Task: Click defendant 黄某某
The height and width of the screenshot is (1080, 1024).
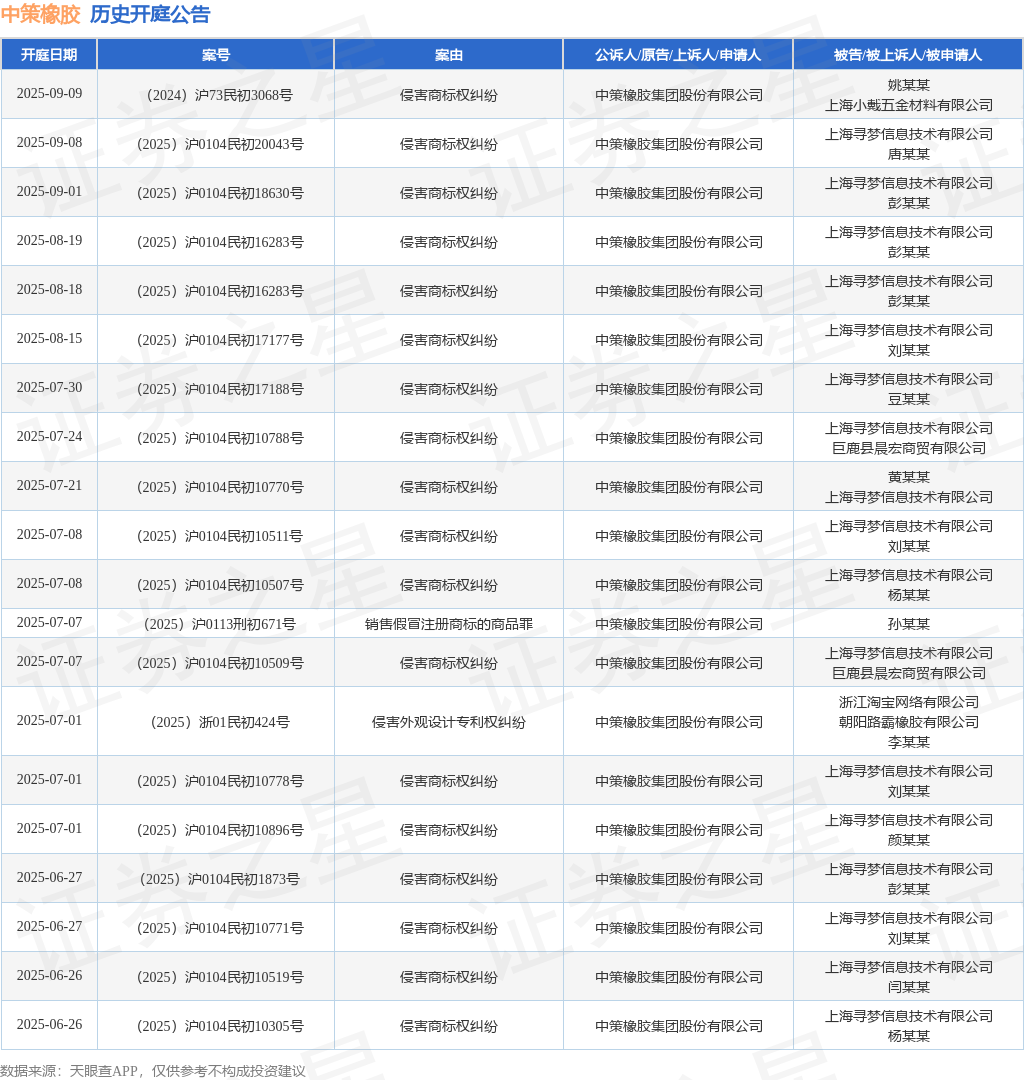Action: coord(909,477)
